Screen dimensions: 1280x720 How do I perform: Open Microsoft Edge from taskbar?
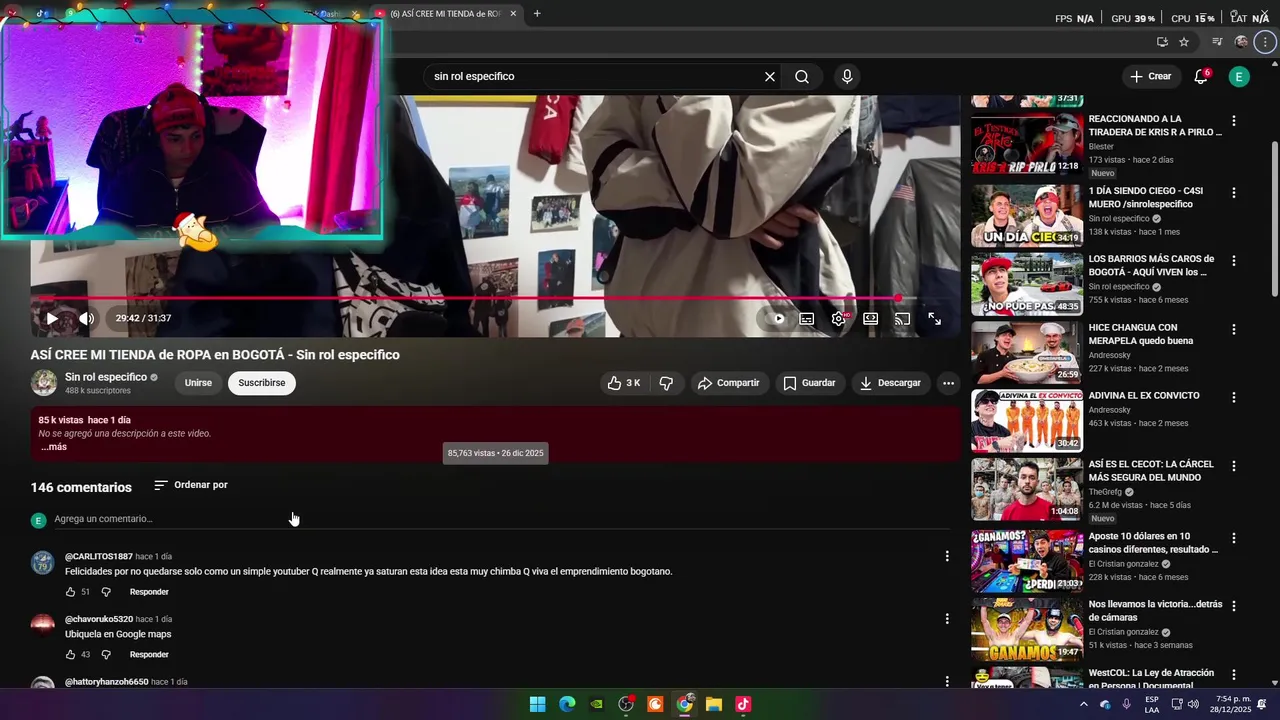click(567, 704)
